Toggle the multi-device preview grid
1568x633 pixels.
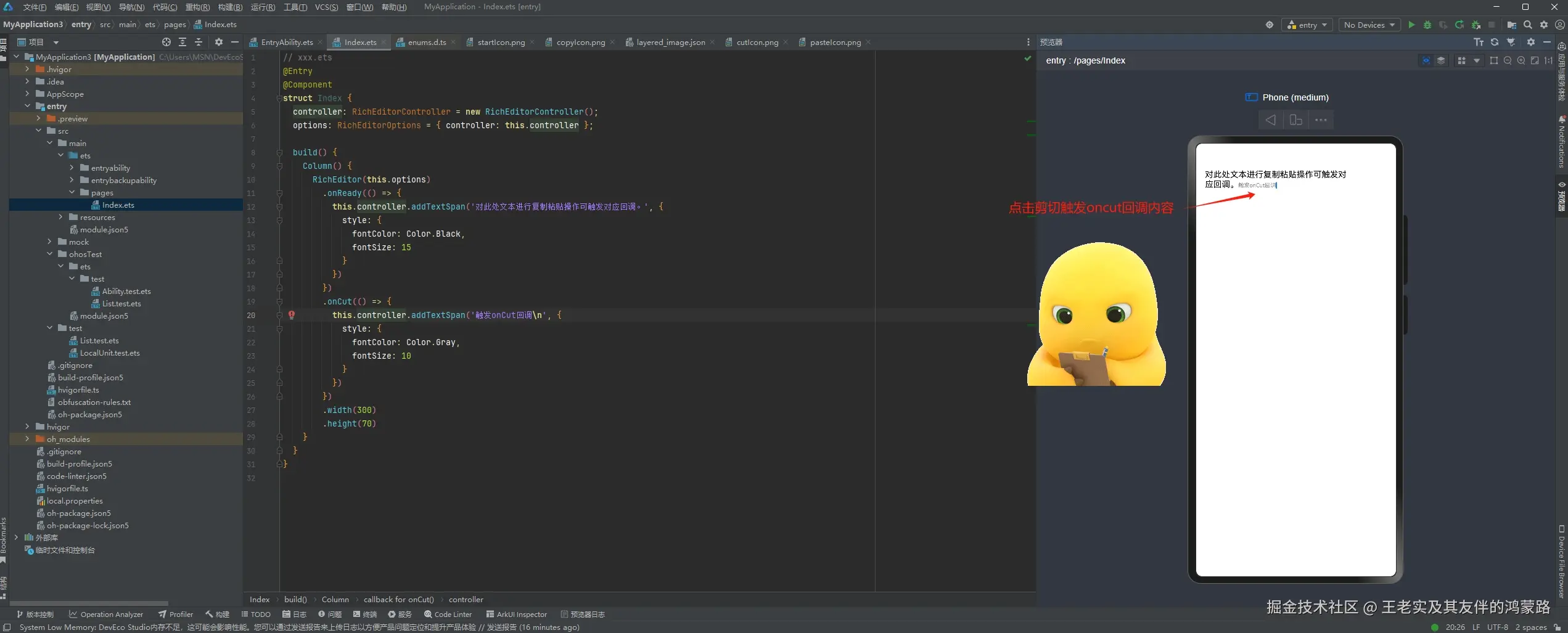click(x=1461, y=60)
